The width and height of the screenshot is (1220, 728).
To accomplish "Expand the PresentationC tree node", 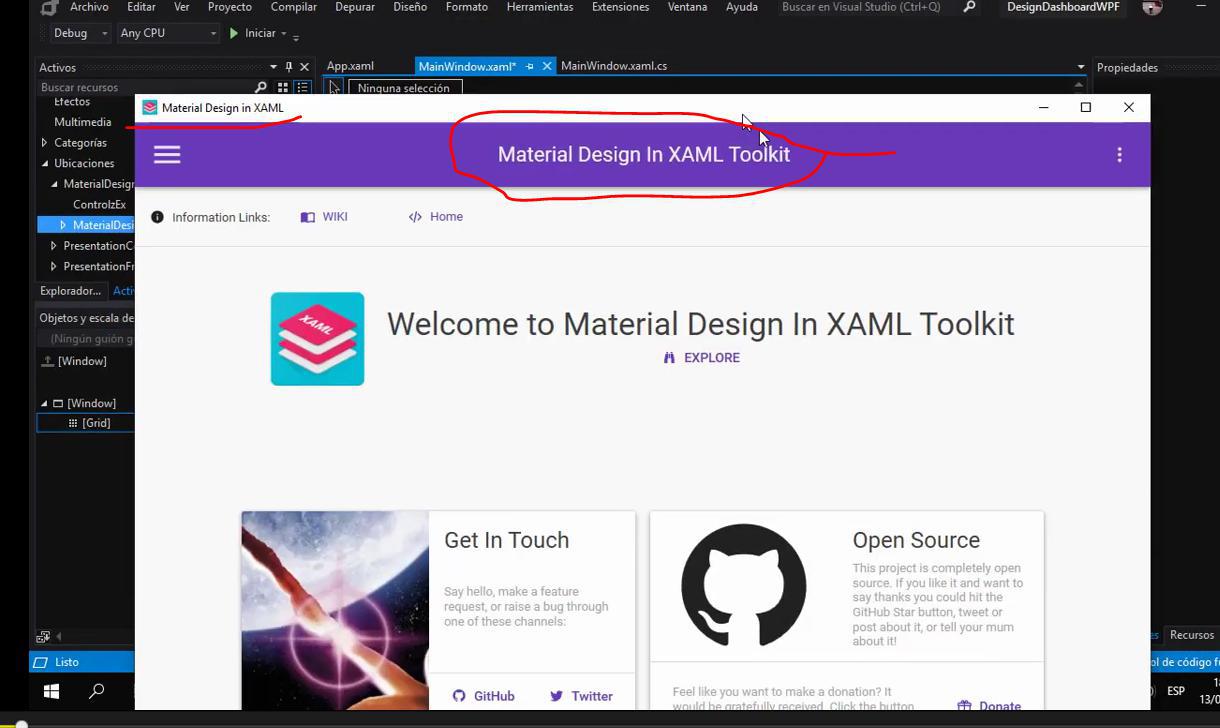I will tap(54, 246).
